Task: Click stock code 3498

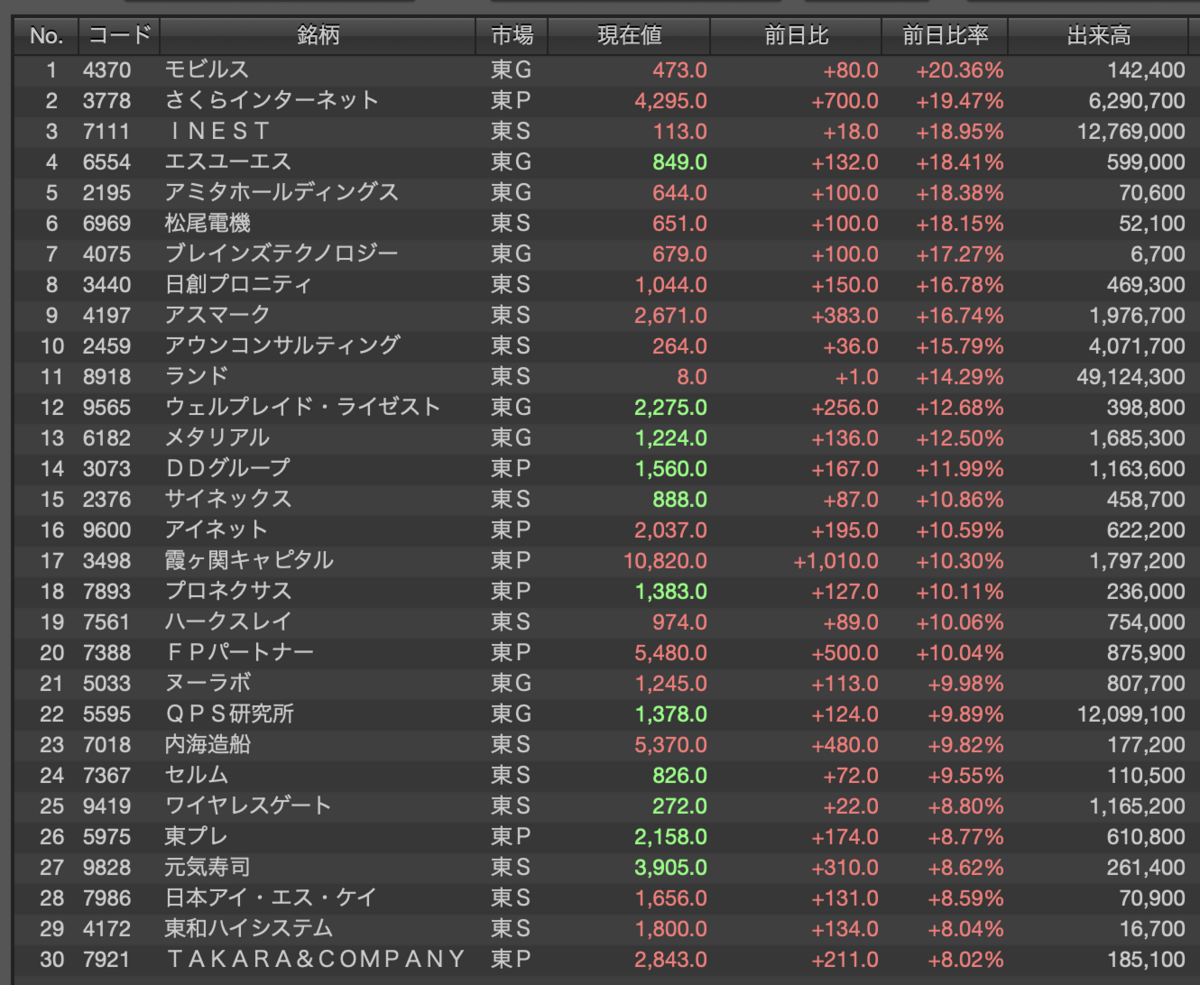Action: 106,560
